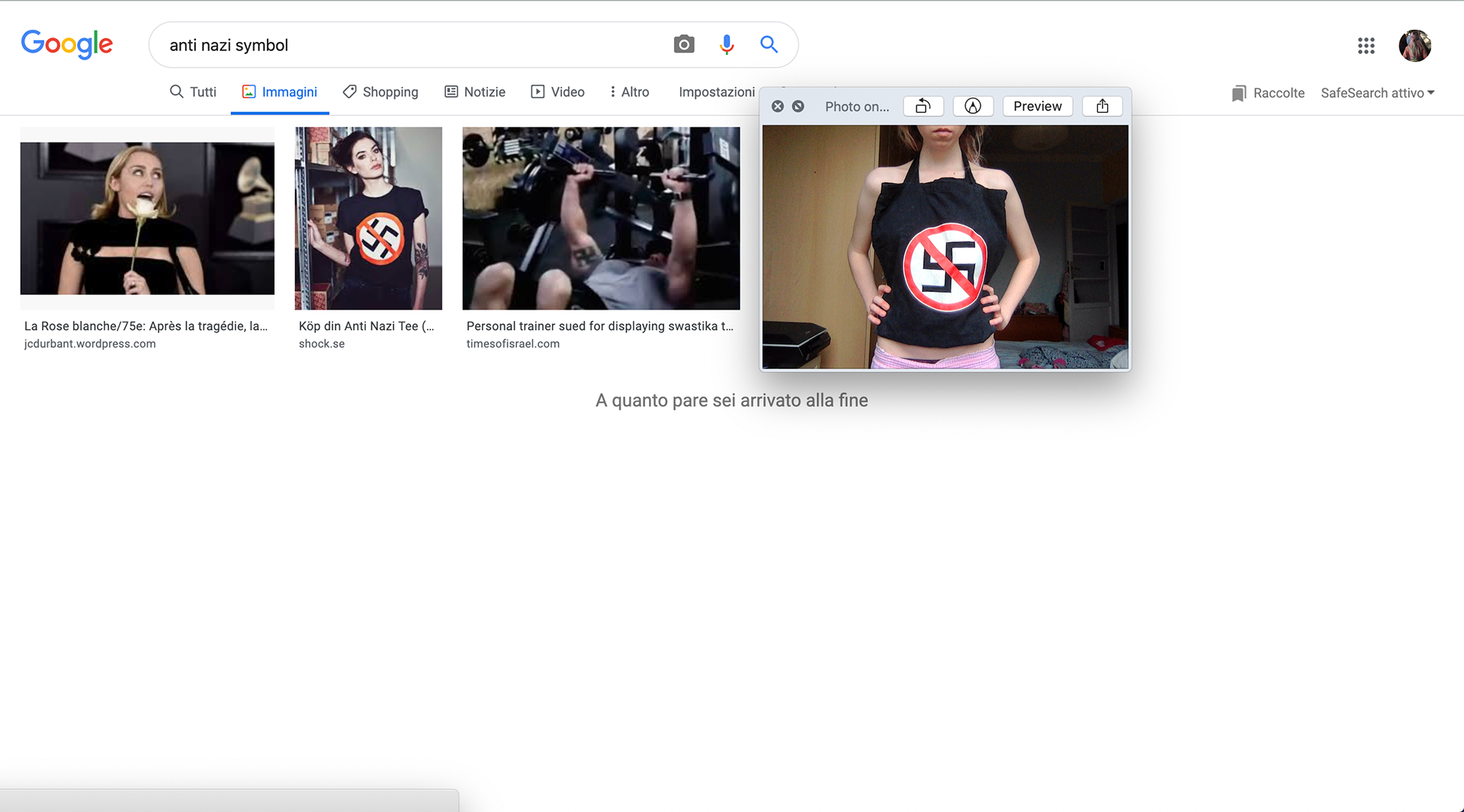Image resolution: width=1464 pixels, height=812 pixels.
Task: Click Köp din Anti Nazi Tee title
Action: [x=366, y=326]
